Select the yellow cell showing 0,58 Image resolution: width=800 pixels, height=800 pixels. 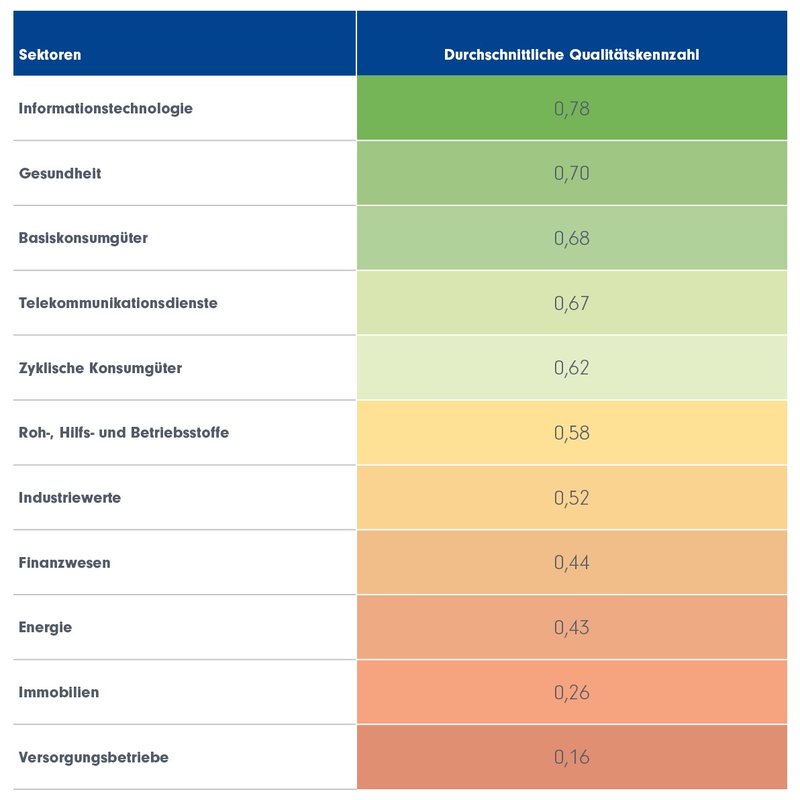(x=572, y=433)
